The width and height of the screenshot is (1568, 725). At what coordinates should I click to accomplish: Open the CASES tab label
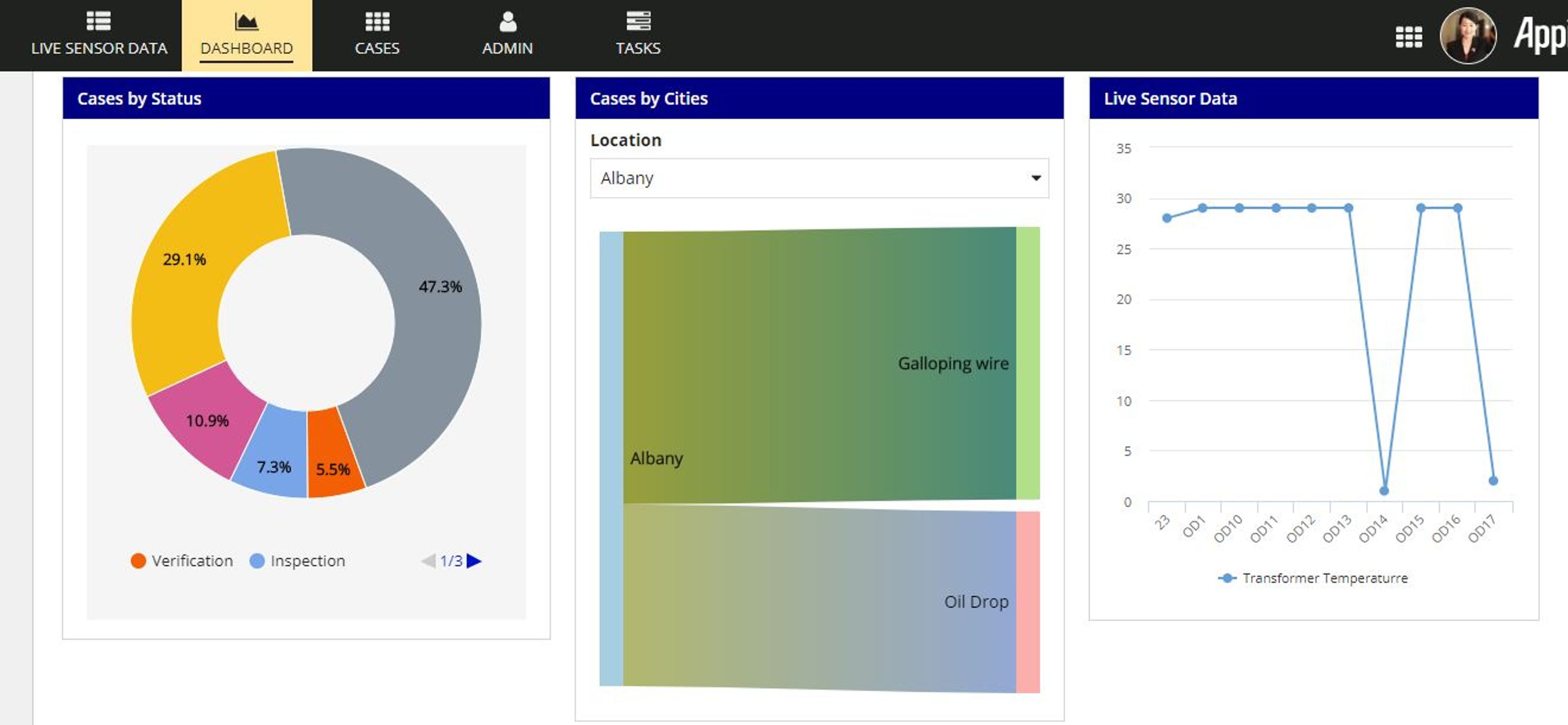tap(377, 48)
